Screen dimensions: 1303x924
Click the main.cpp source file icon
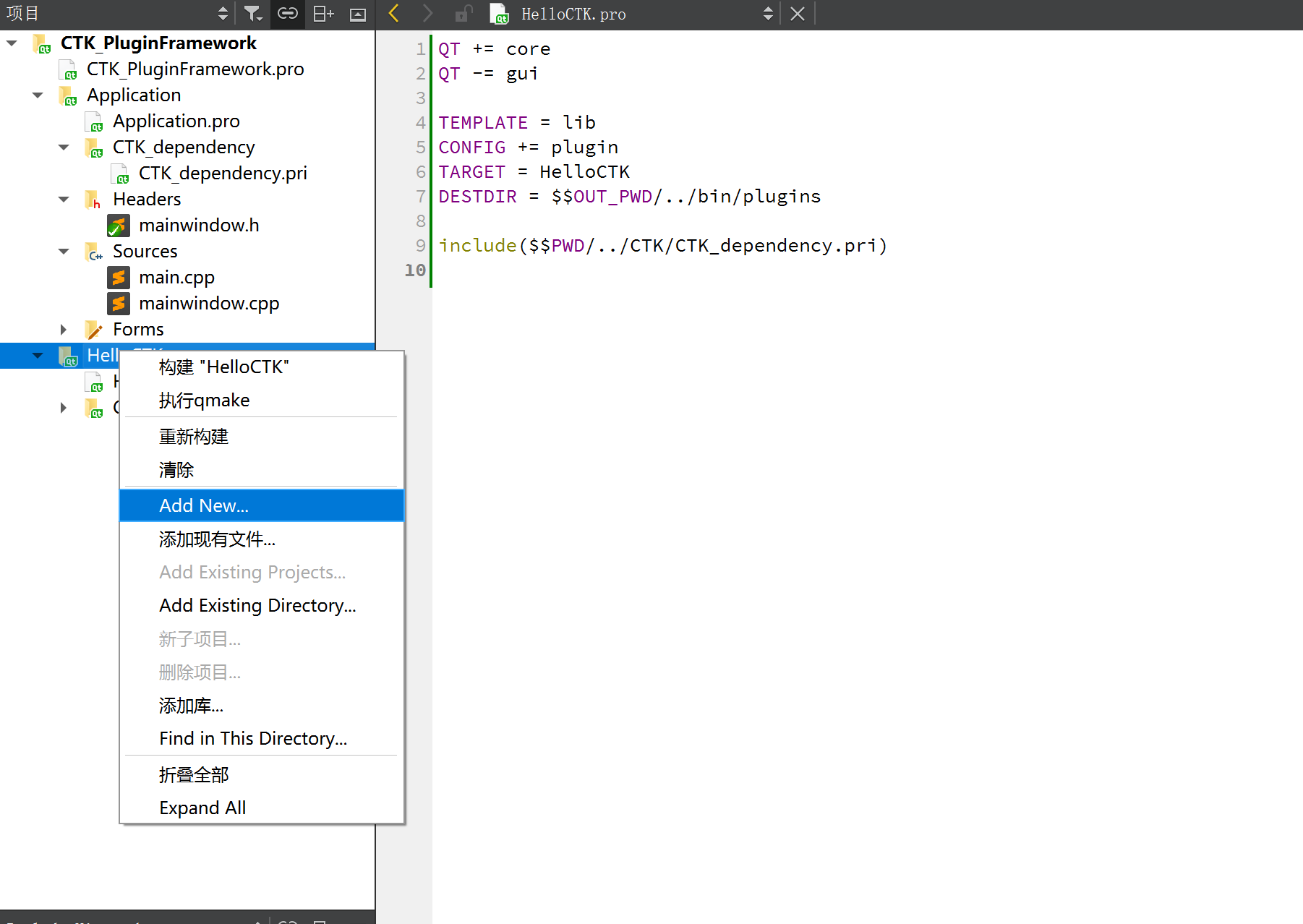[x=118, y=277]
